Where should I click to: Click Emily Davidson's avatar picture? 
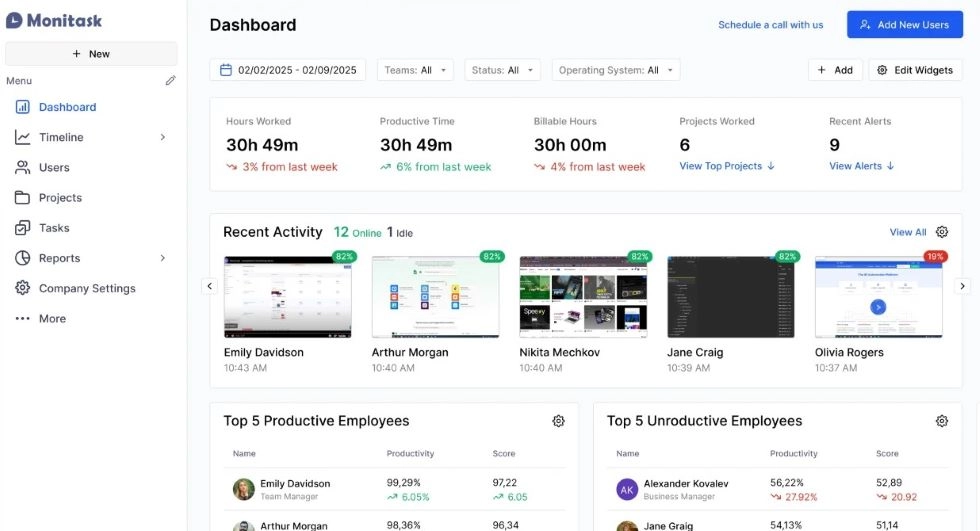tap(243, 489)
